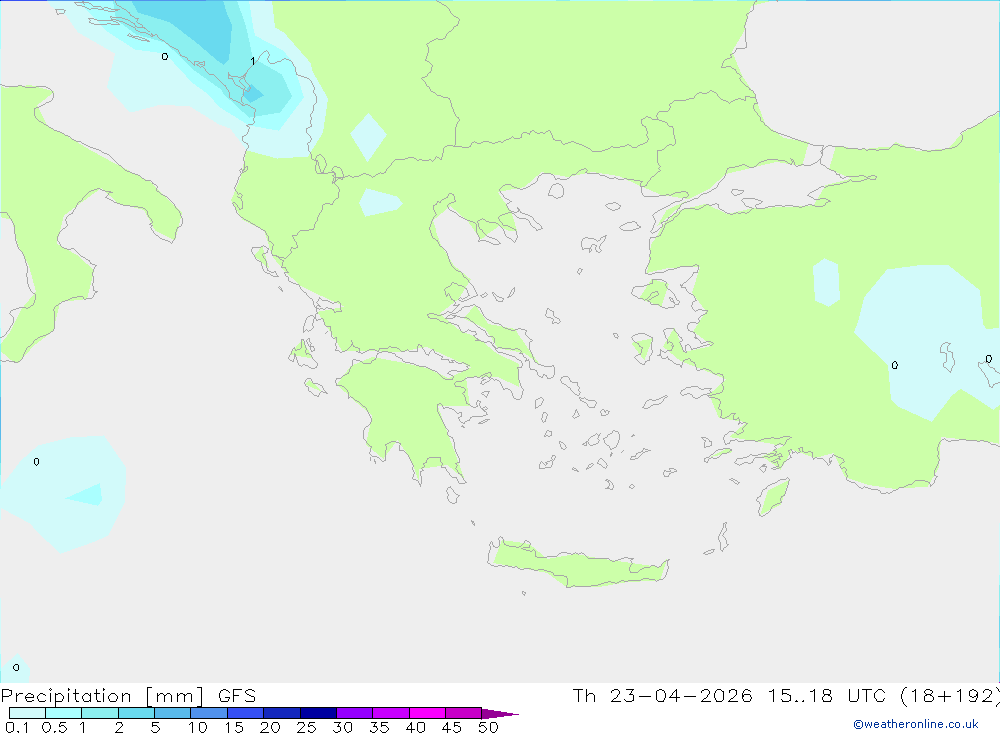Viewport: 1000px width, 733px height.
Task: Pick the 20–25 mm dark navy legend swatch
Action: pos(281,713)
